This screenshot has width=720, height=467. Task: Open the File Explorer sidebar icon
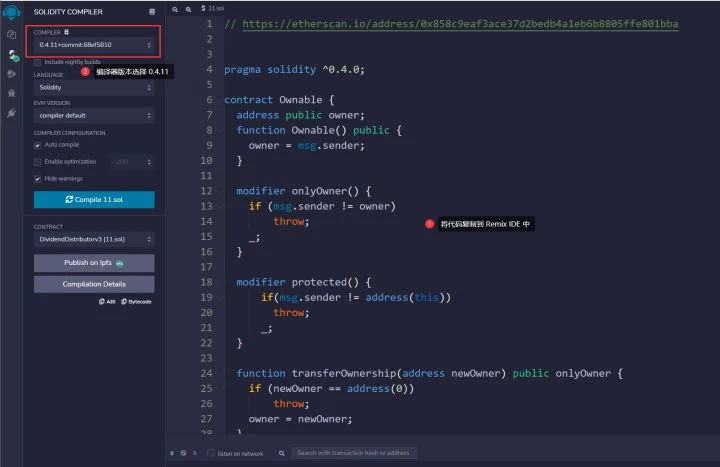point(11,34)
